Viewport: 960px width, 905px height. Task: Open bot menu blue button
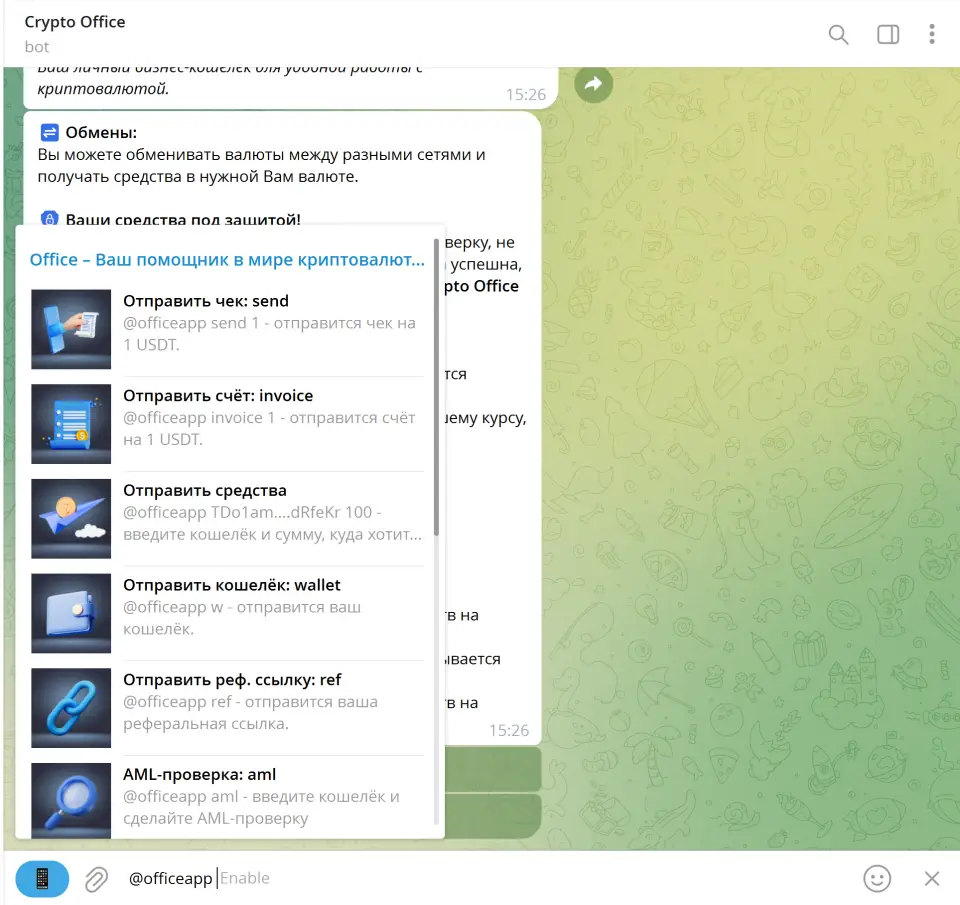pyautogui.click(x=42, y=878)
